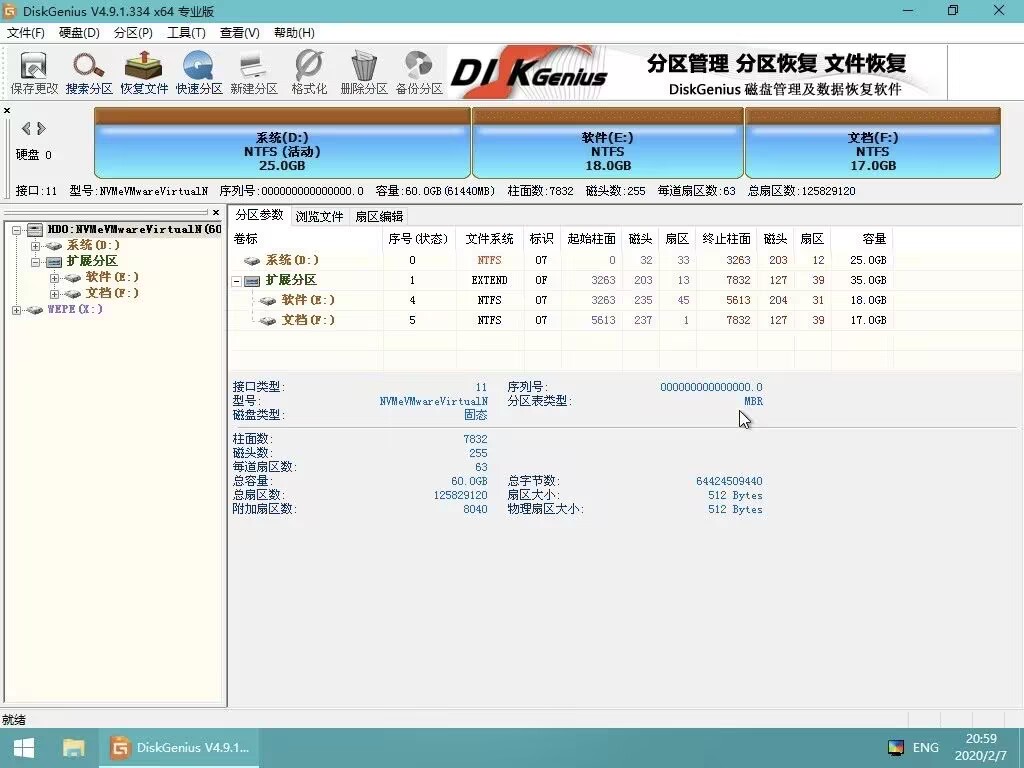1024x768 pixels.
Task: Collapse HD0 NVMeVMwareVirtualN tree node
Action: (17, 230)
